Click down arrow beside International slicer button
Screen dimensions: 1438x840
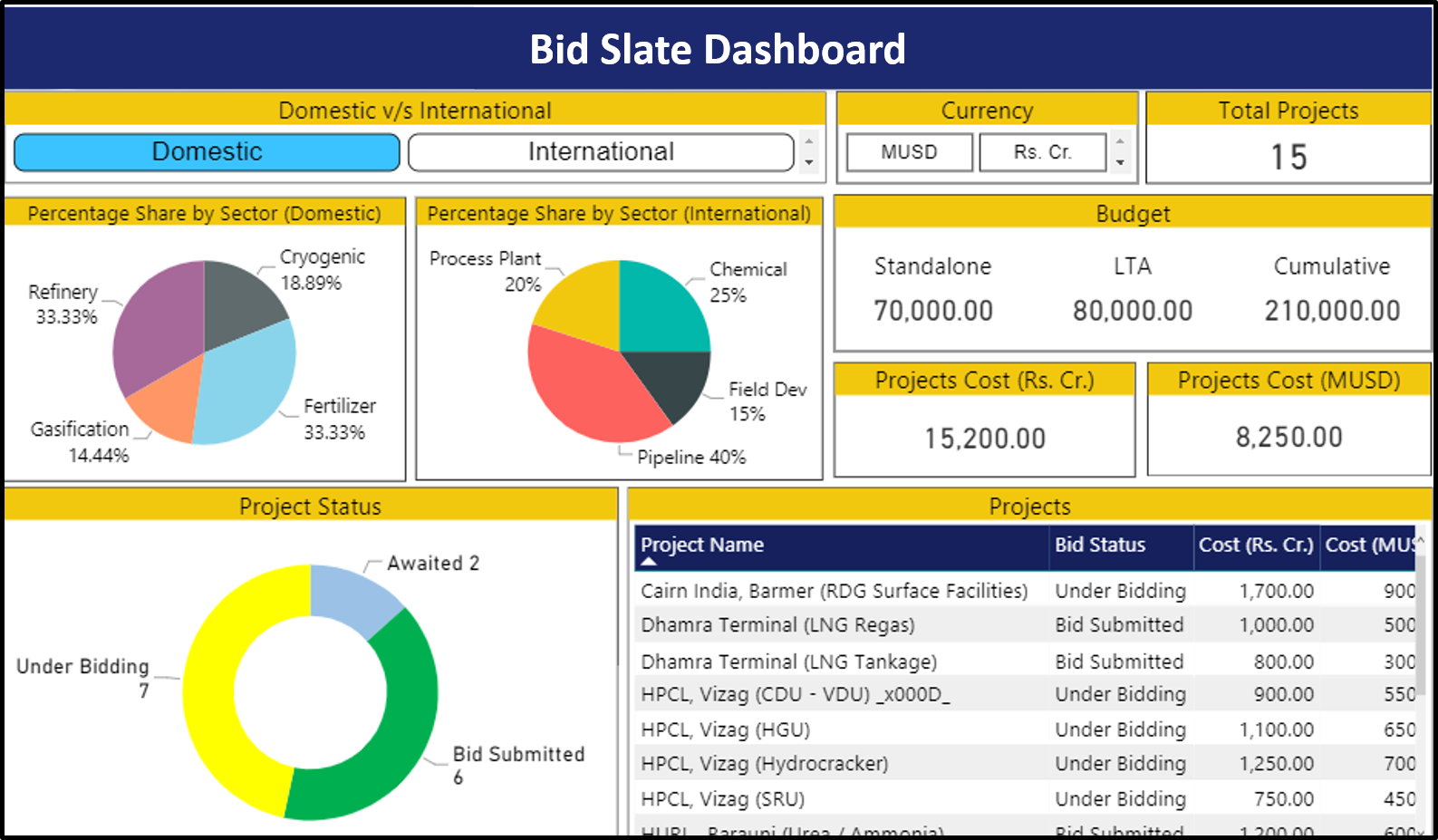coord(809,163)
